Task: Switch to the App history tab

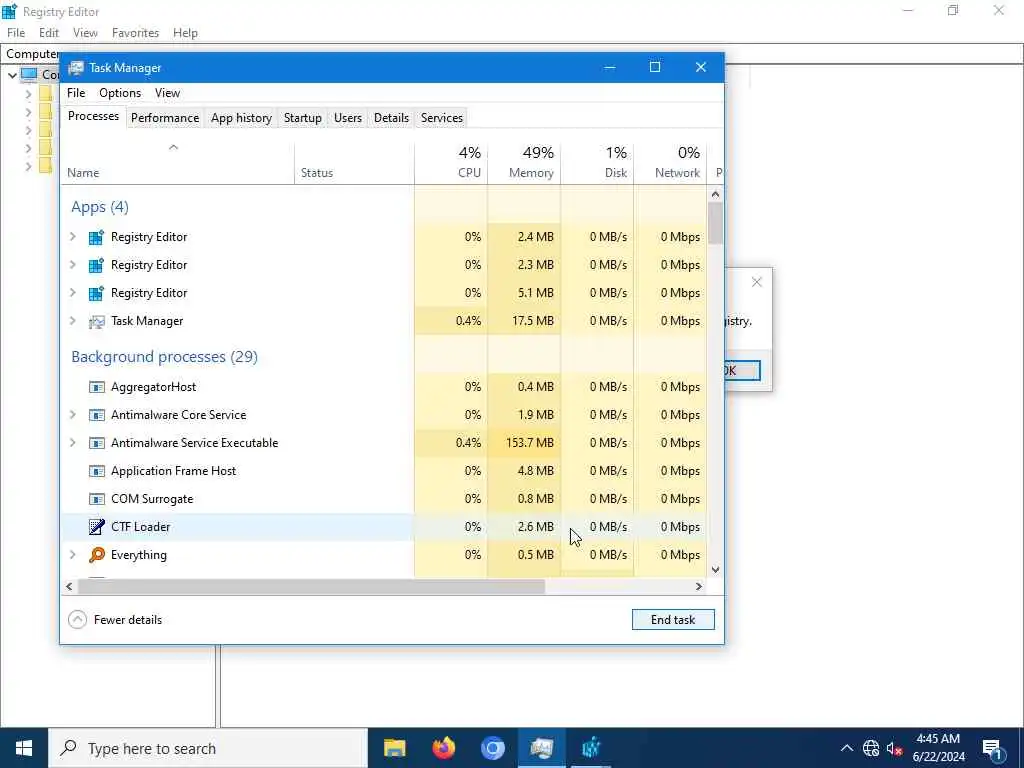Action: pos(241,118)
